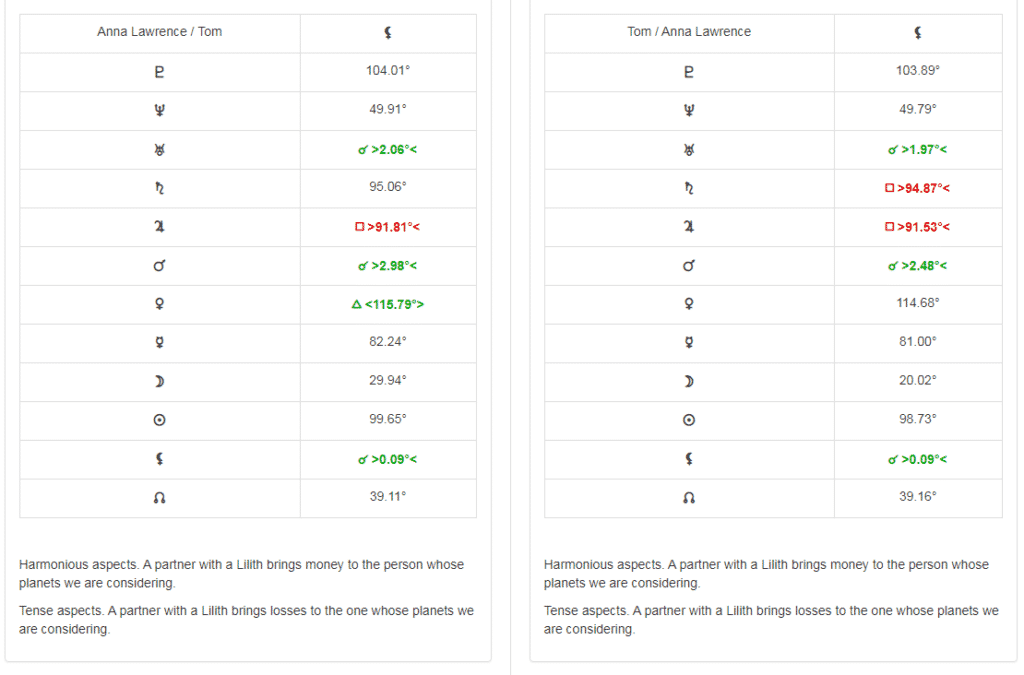Click the 103.89° cell in the right table

coord(918,71)
